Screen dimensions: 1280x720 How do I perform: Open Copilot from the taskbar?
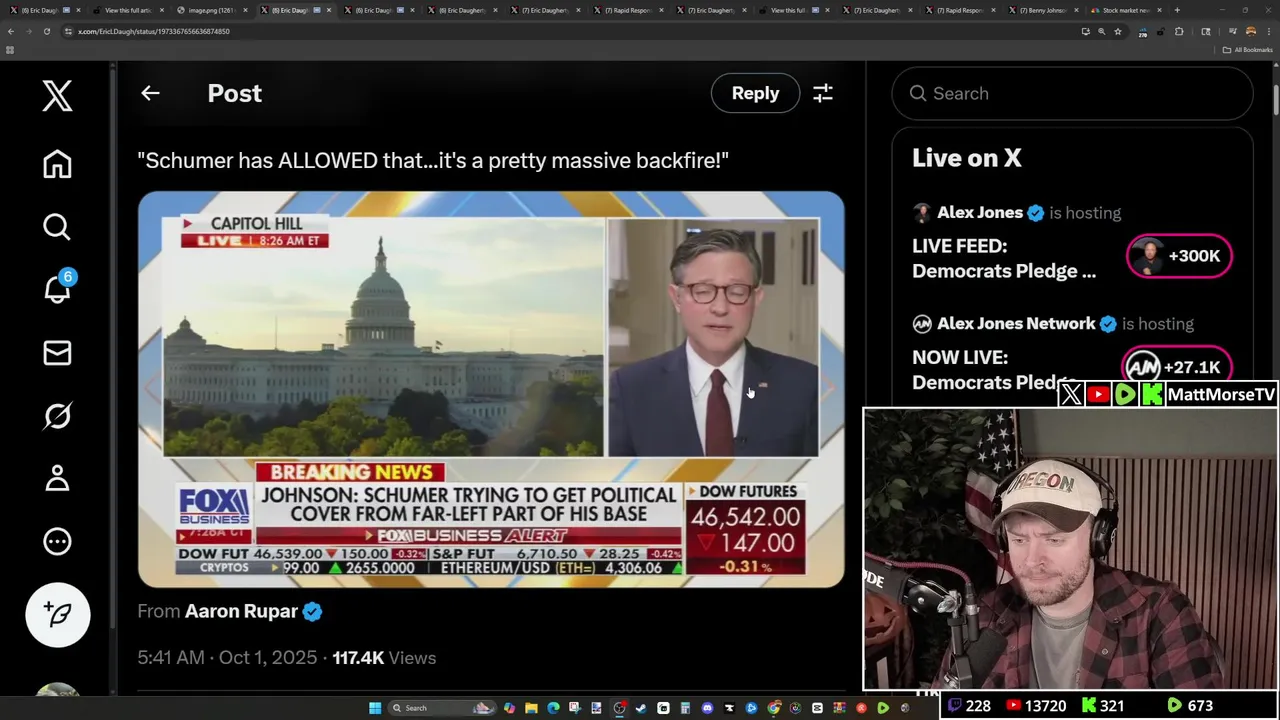pyautogui.click(x=509, y=708)
